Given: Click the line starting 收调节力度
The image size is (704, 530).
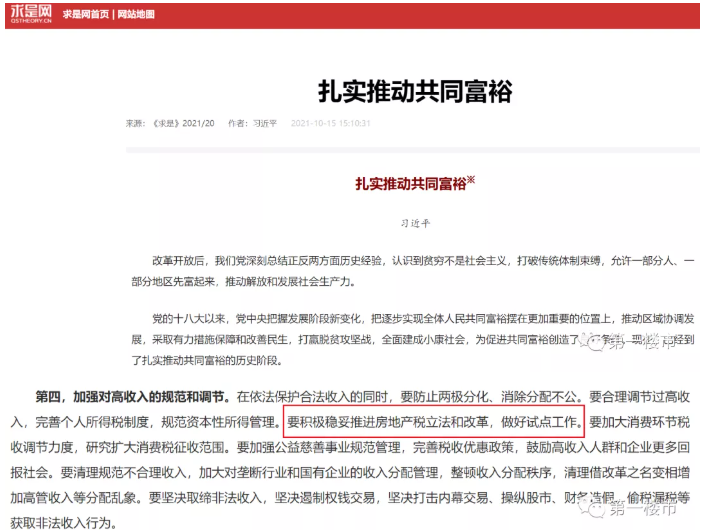Looking at the screenshot, I should 350,447.
